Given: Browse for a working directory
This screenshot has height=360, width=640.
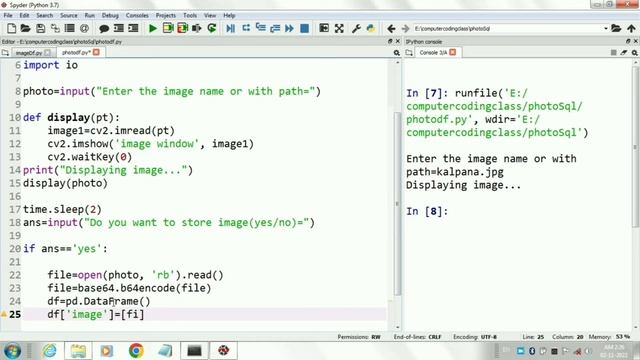Looking at the screenshot, I should click(x=616, y=28).
